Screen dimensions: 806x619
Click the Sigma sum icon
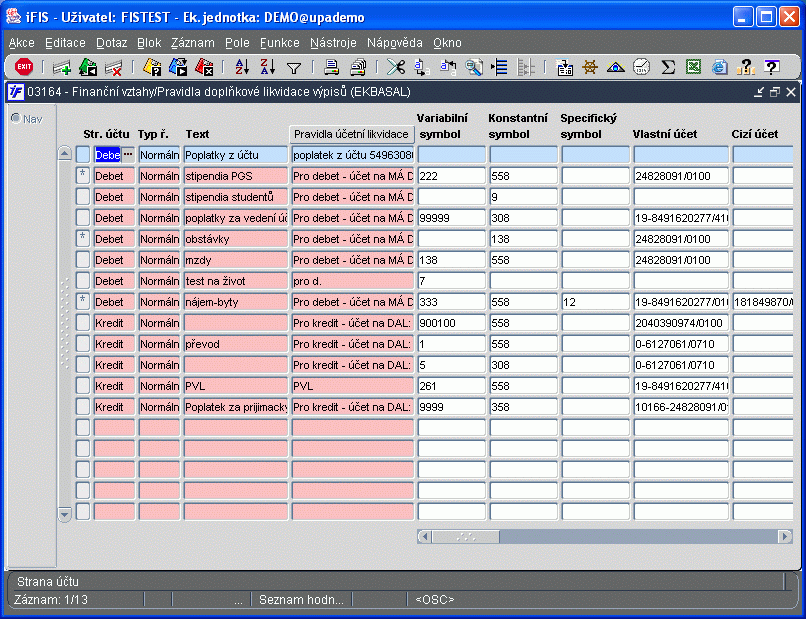pyautogui.click(x=668, y=67)
